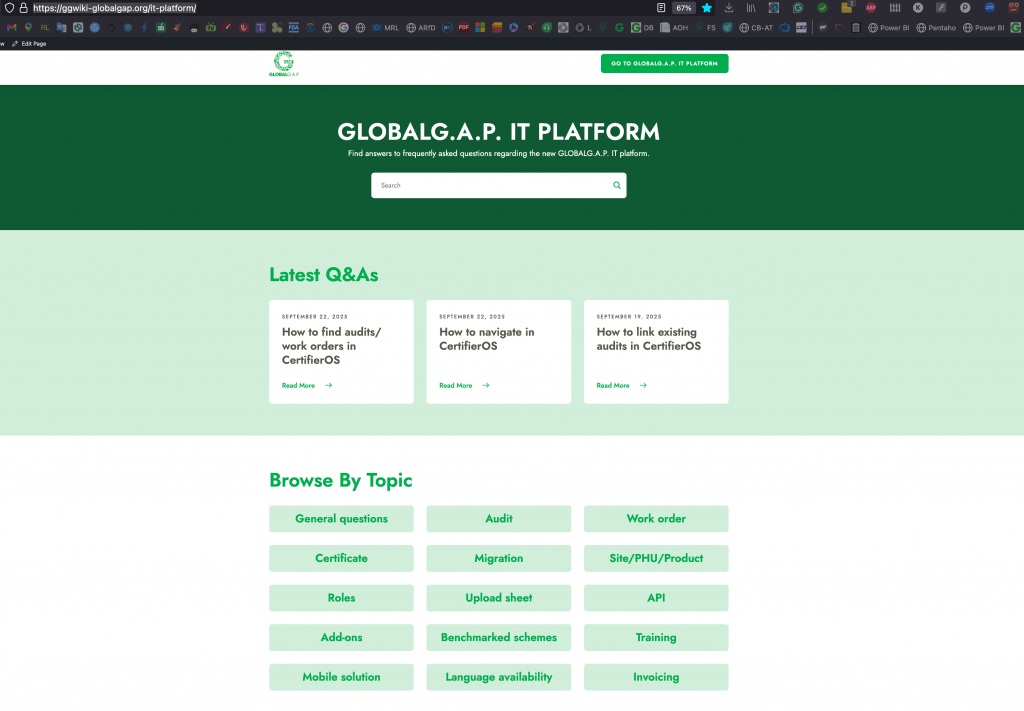
Task: Open the Gmail bookmark icon
Action: tap(12, 28)
